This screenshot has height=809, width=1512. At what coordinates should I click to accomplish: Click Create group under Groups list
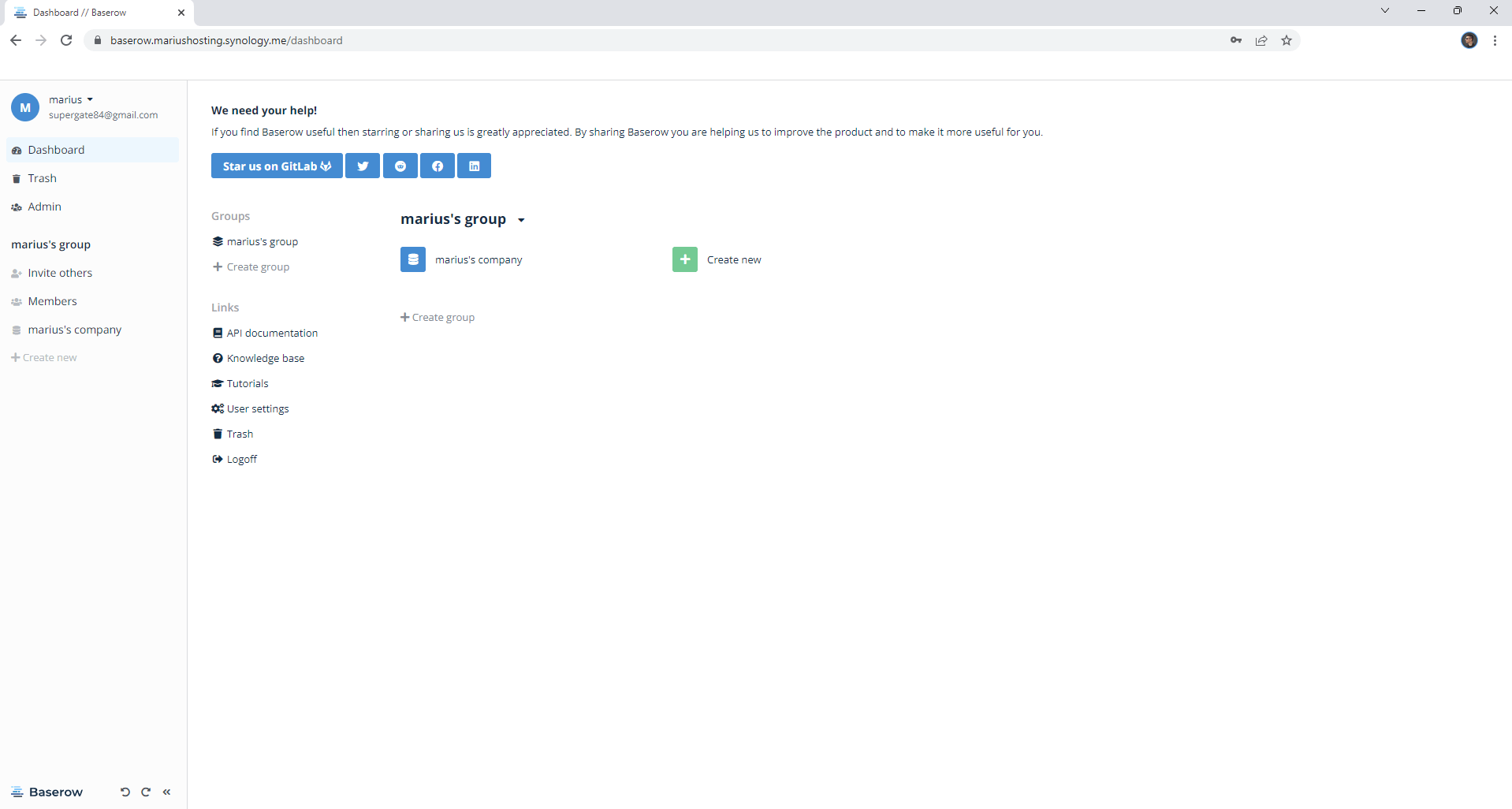point(251,267)
